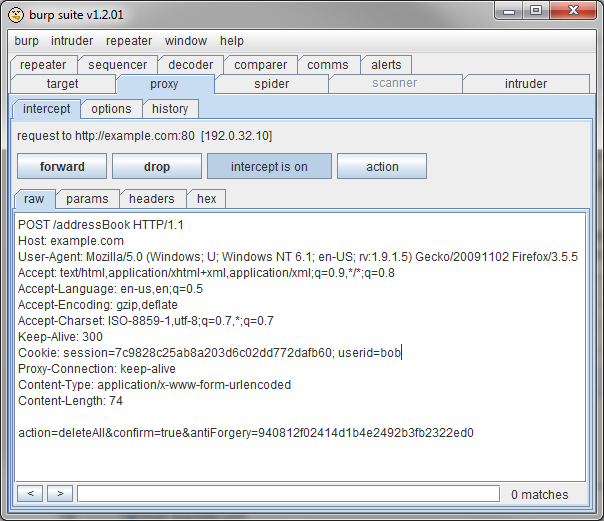The height and width of the screenshot is (521, 604).
Task: Click the next match '>' button
Action: [x=60, y=493]
